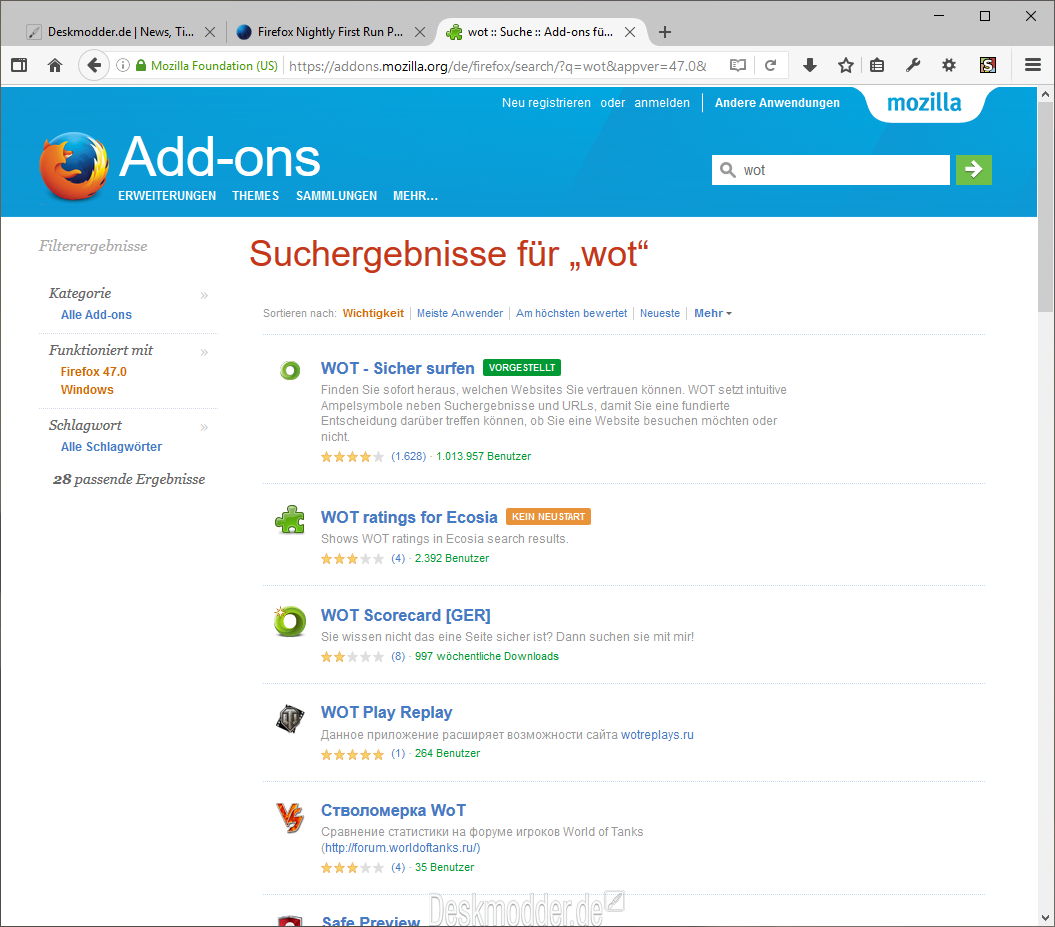The height and width of the screenshot is (927, 1055).
Task: Click the WOT Scorecard [GER] icon
Action: pos(290,620)
